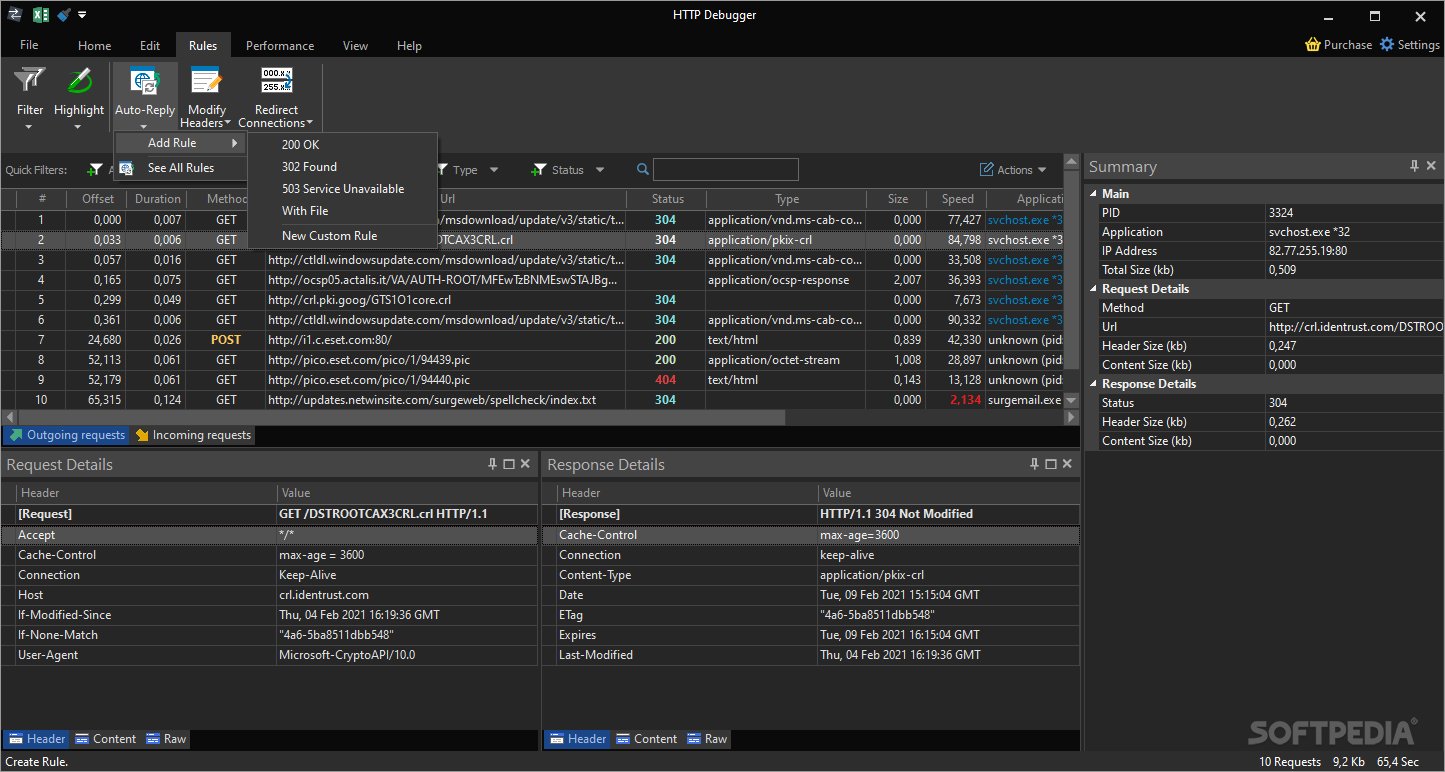Viewport: 1445px width, 772px height.
Task: Switch to the Home ribbon tab
Action: pos(95,46)
